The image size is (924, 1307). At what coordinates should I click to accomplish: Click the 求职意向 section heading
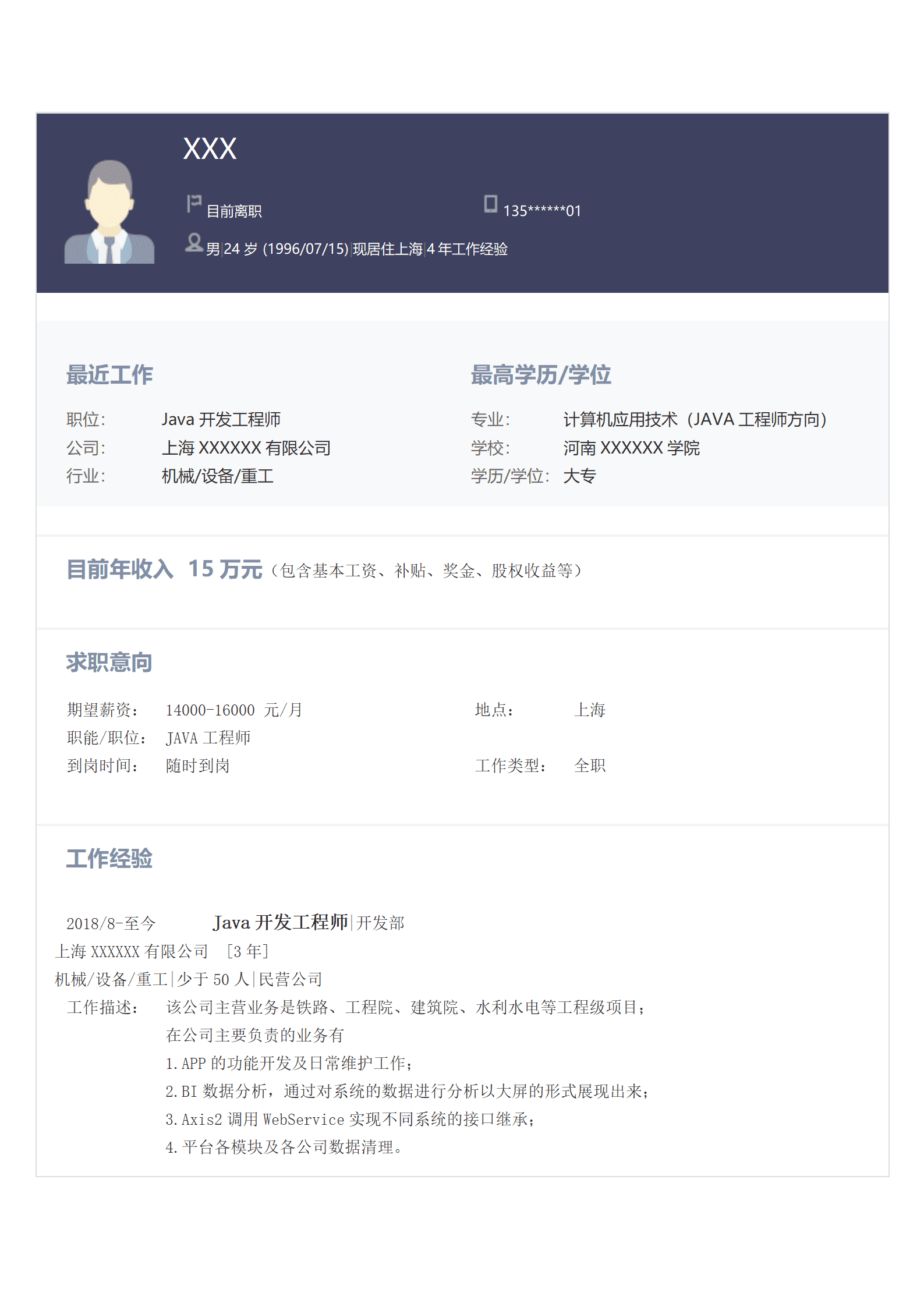pos(109,663)
